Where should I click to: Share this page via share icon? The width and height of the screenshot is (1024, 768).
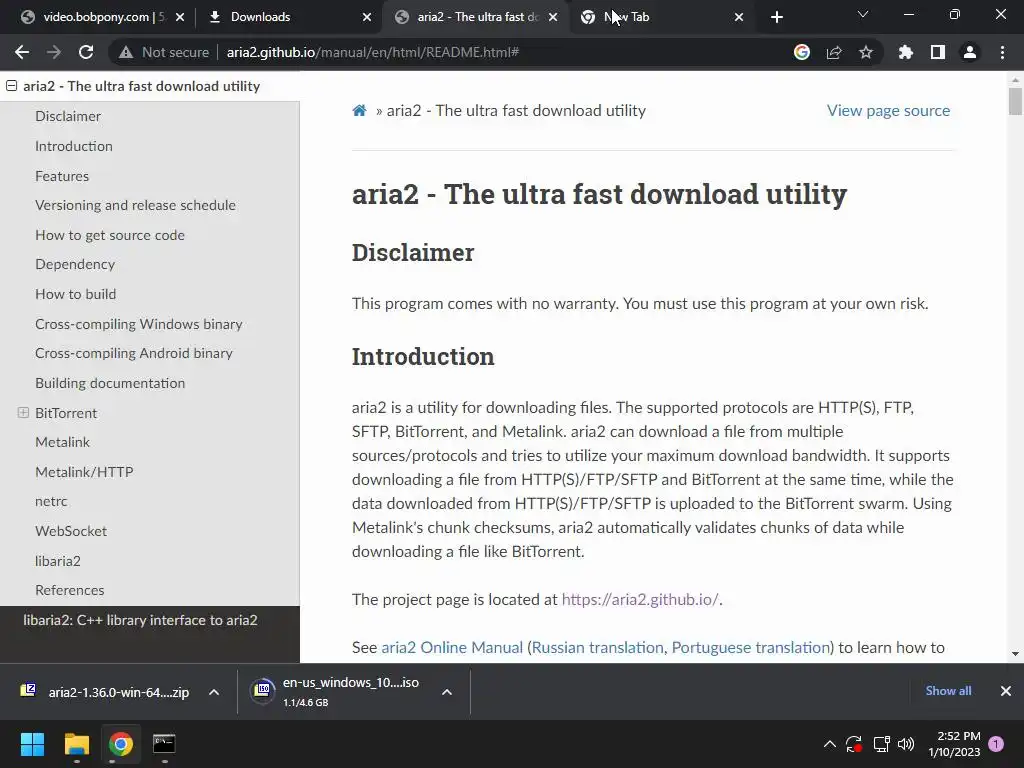tap(834, 52)
